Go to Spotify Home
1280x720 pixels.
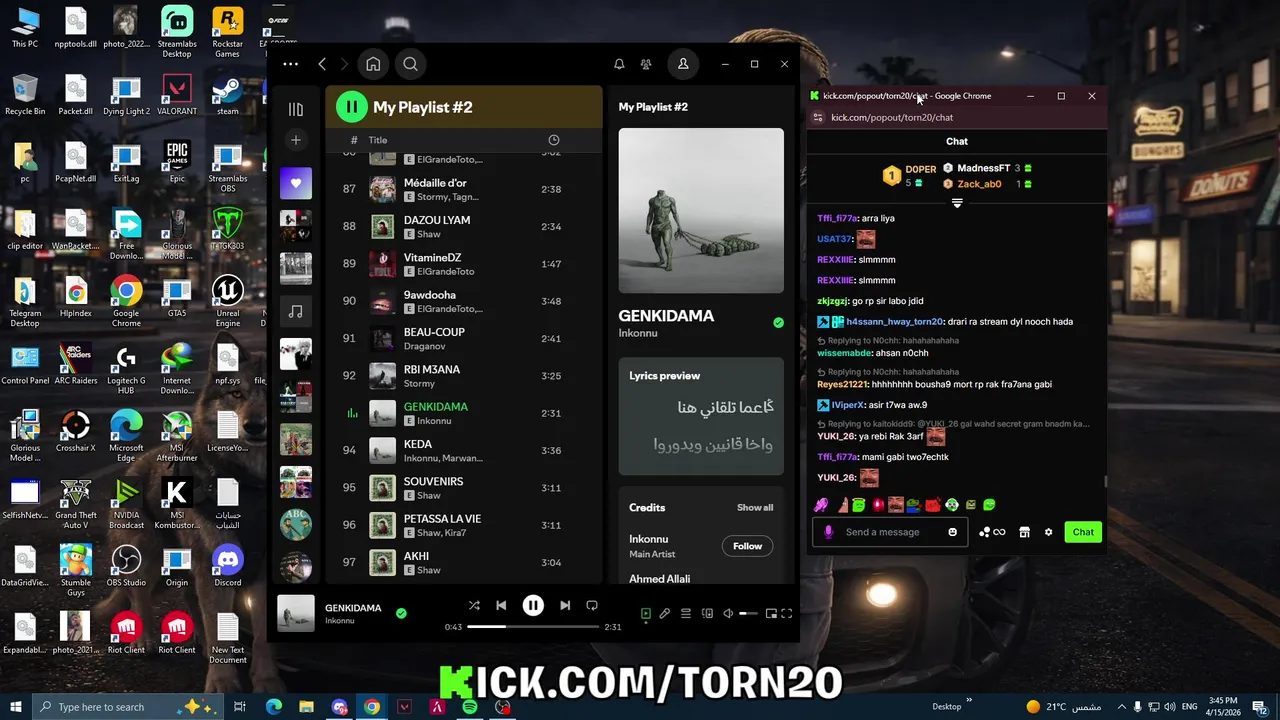(x=373, y=64)
